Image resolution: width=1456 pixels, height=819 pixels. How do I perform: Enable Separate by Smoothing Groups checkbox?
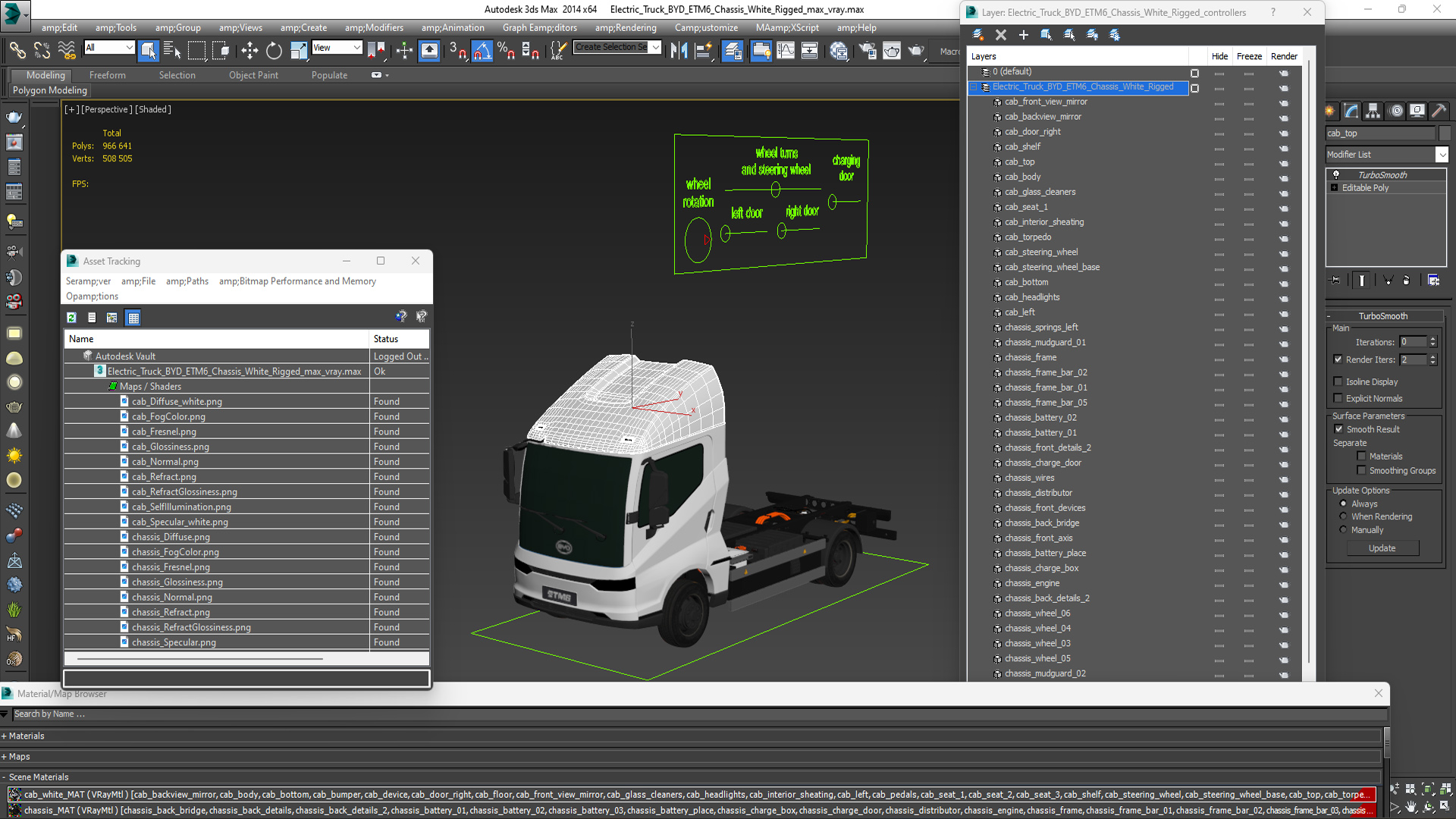[1361, 470]
